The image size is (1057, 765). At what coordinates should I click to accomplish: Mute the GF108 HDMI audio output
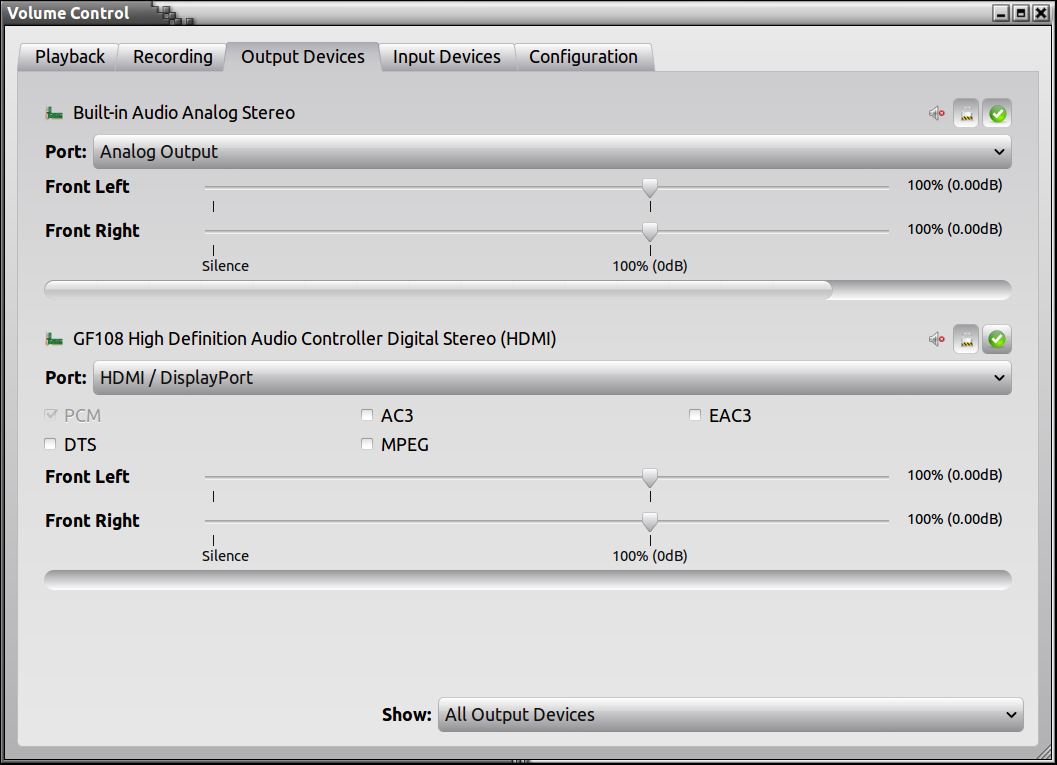click(x=937, y=340)
